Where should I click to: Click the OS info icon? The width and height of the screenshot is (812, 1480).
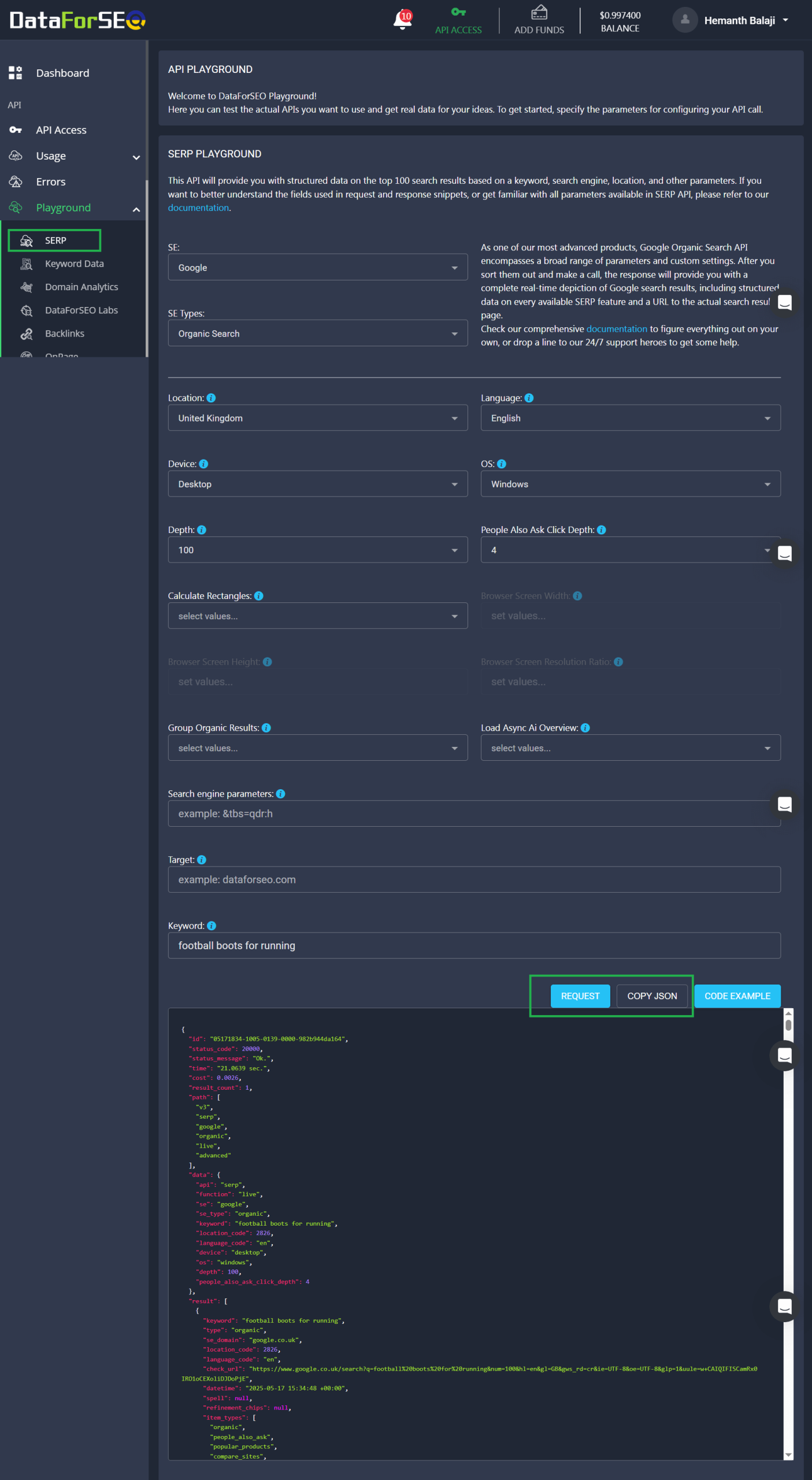coord(502,464)
